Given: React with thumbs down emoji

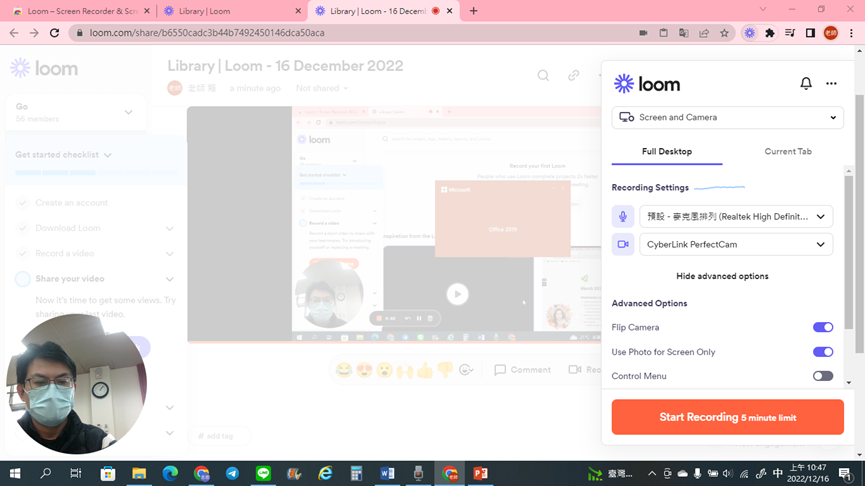Looking at the screenshot, I should [x=445, y=370].
